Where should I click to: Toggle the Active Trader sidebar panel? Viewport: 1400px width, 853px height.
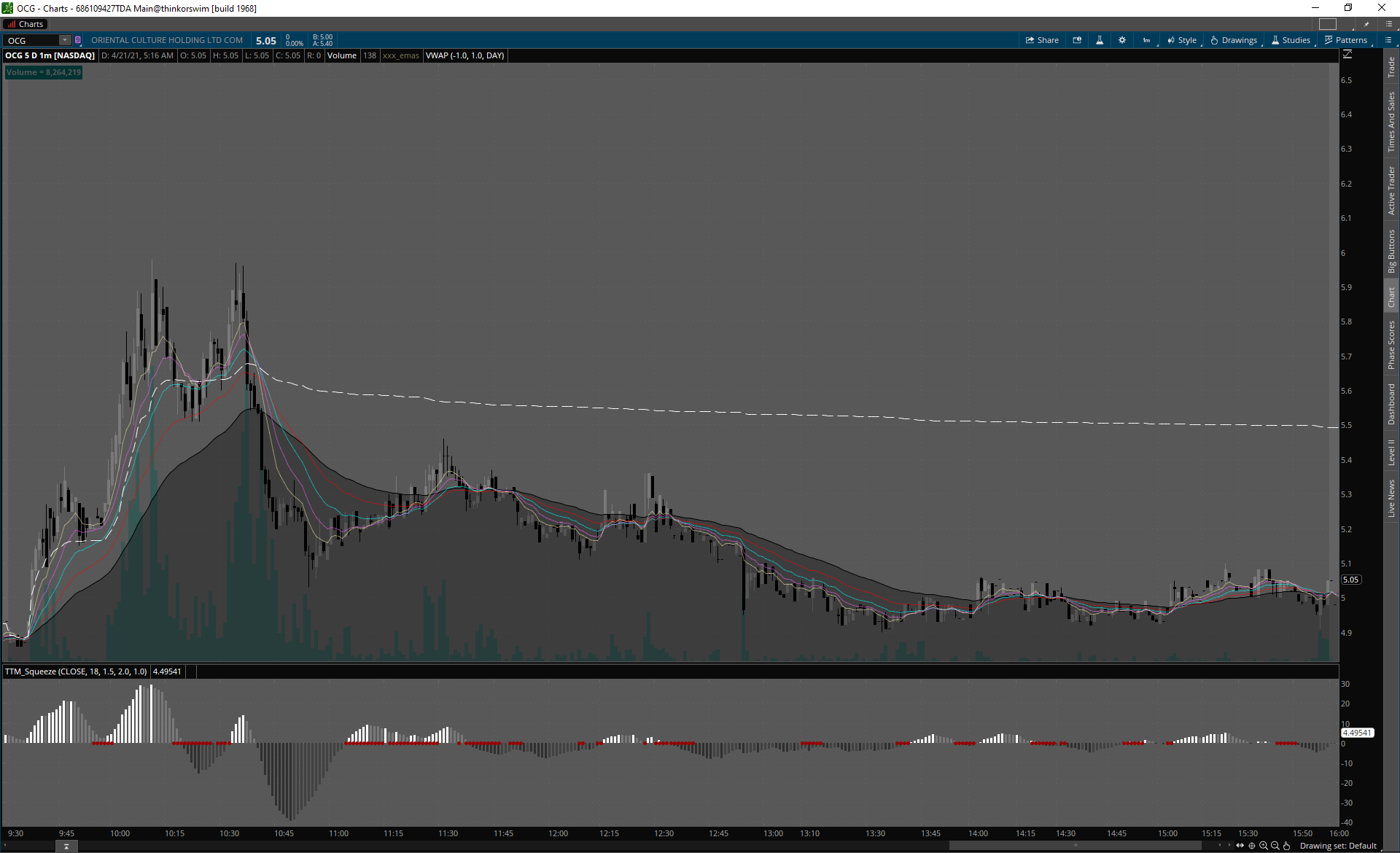1391,190
